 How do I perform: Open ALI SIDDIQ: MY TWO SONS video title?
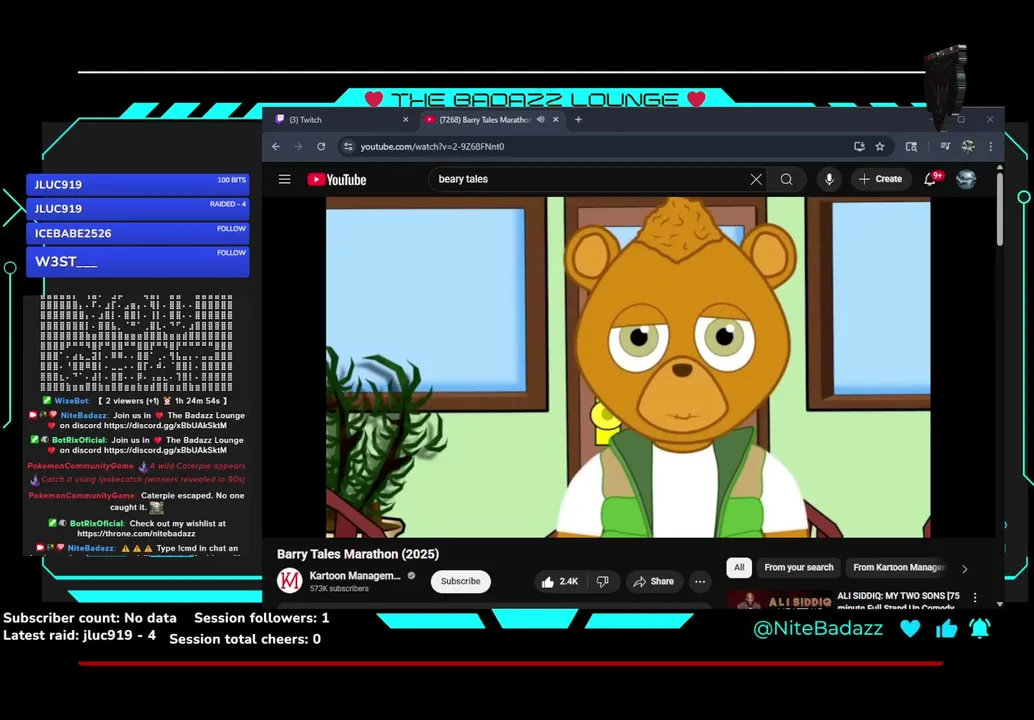898,601
